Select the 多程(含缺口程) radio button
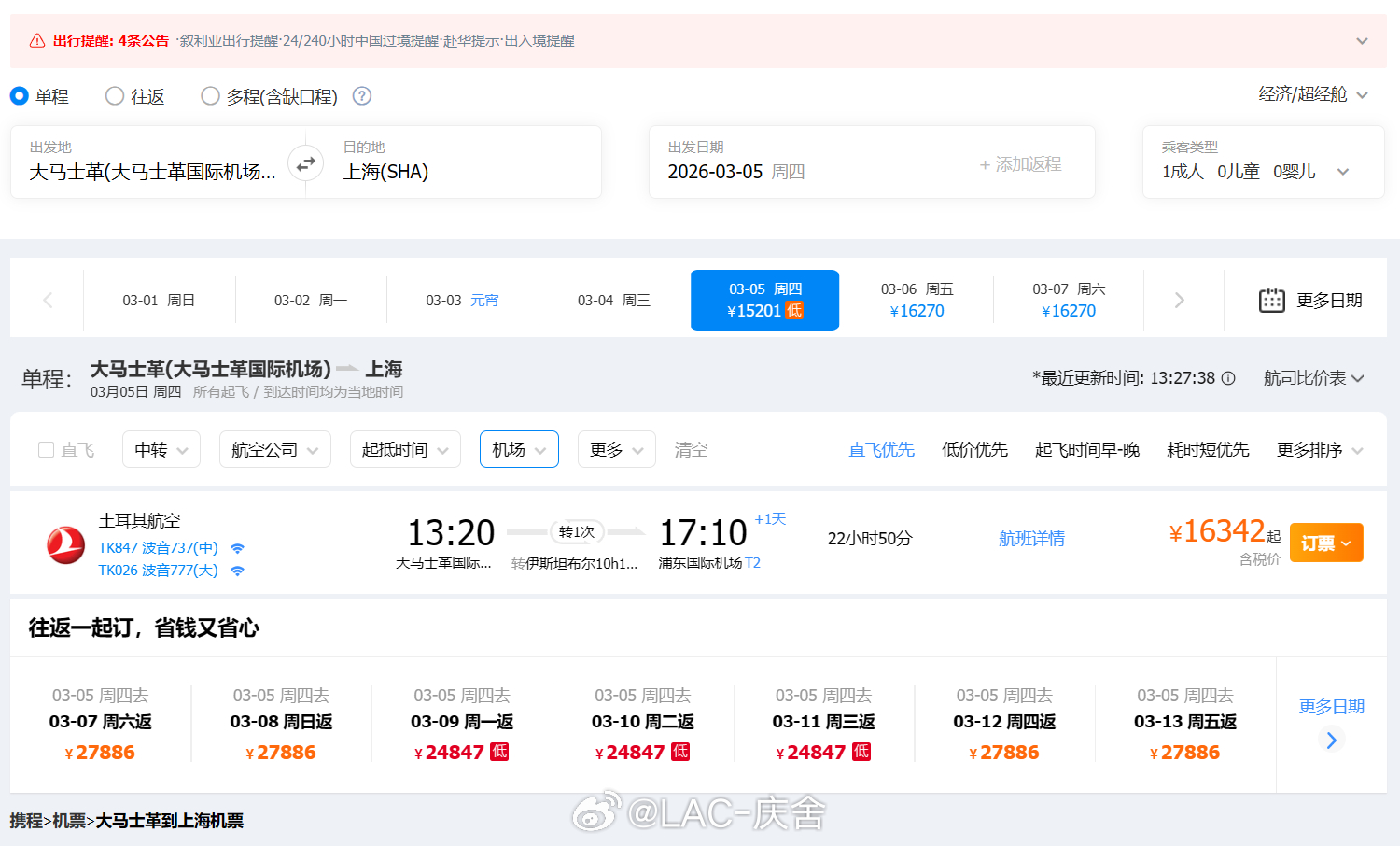The height and width of the screenshot is (846, 1400). (x=210, y=95)
